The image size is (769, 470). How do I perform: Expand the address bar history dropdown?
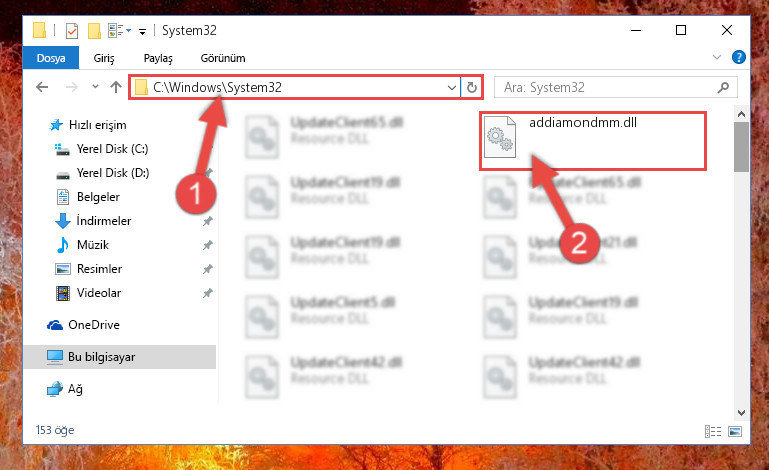(452, 87)
